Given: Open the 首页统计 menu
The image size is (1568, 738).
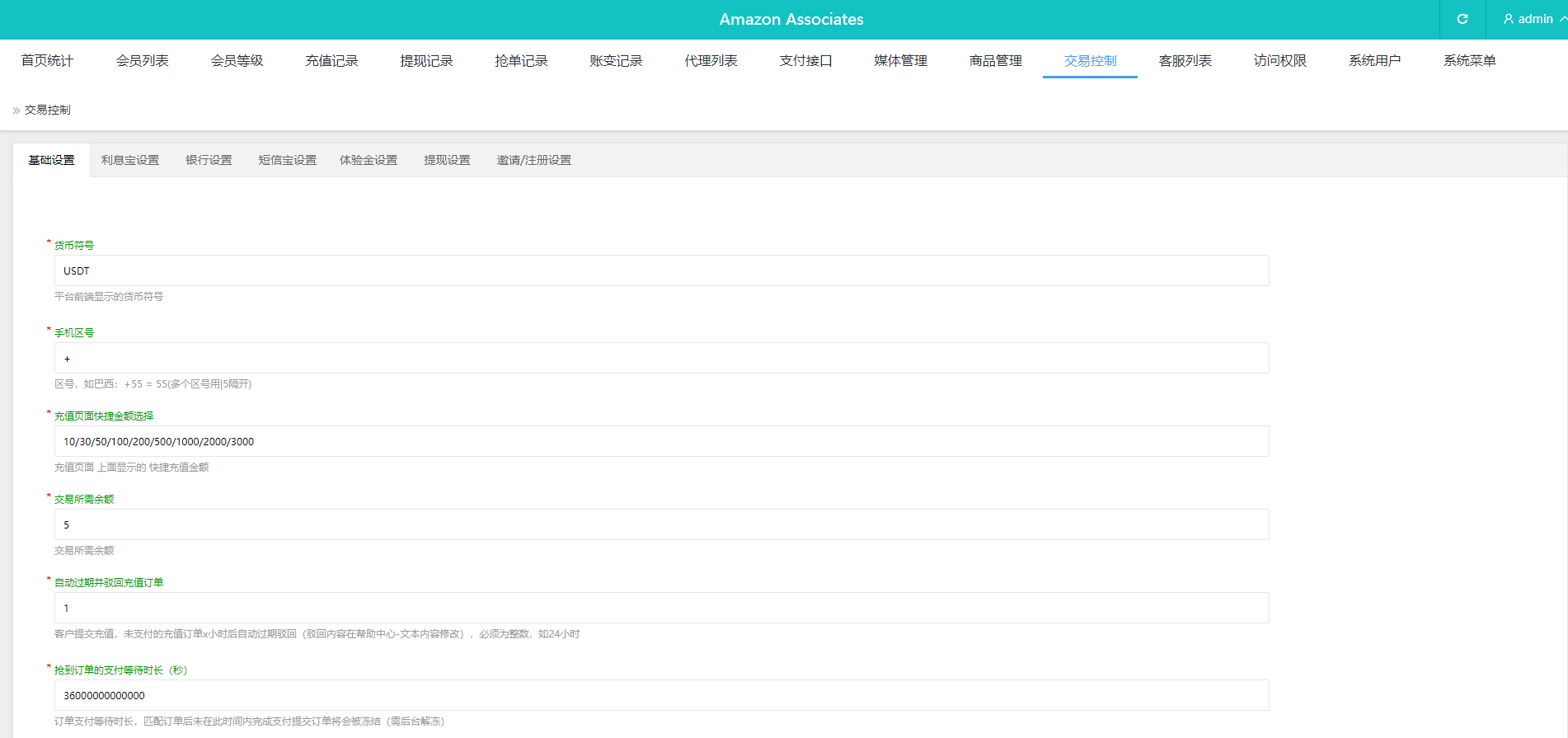Looking at the screenshot, I should pyautogui.click(x=47, y=60).
